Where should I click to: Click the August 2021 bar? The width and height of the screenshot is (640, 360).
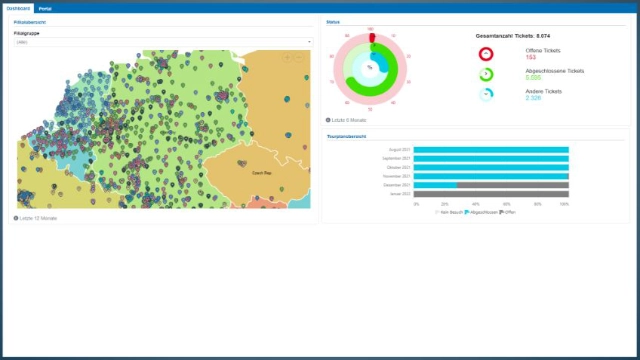[x=491, y=150]
